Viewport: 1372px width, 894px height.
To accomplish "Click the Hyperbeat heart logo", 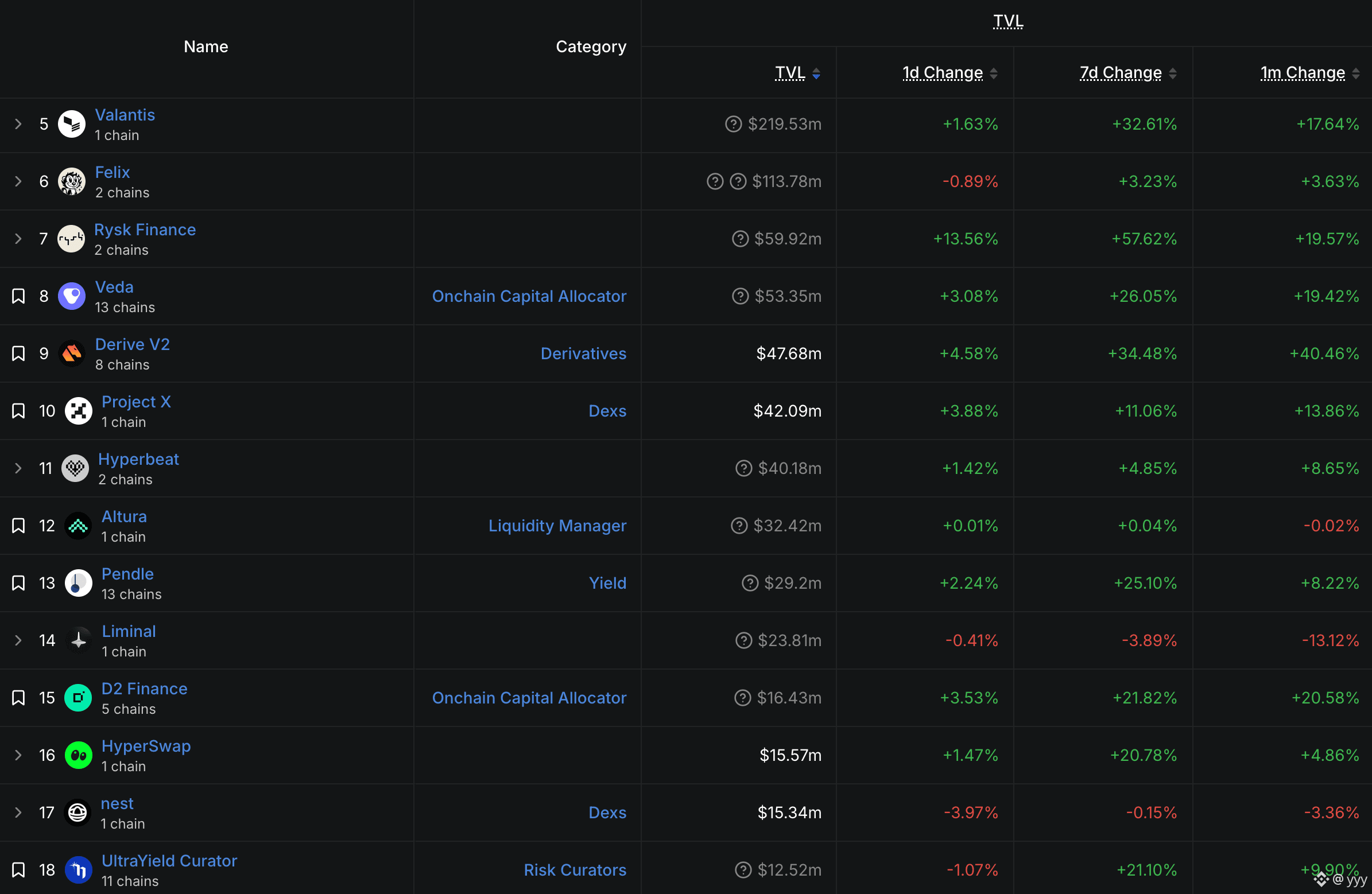I will point(75,468).
